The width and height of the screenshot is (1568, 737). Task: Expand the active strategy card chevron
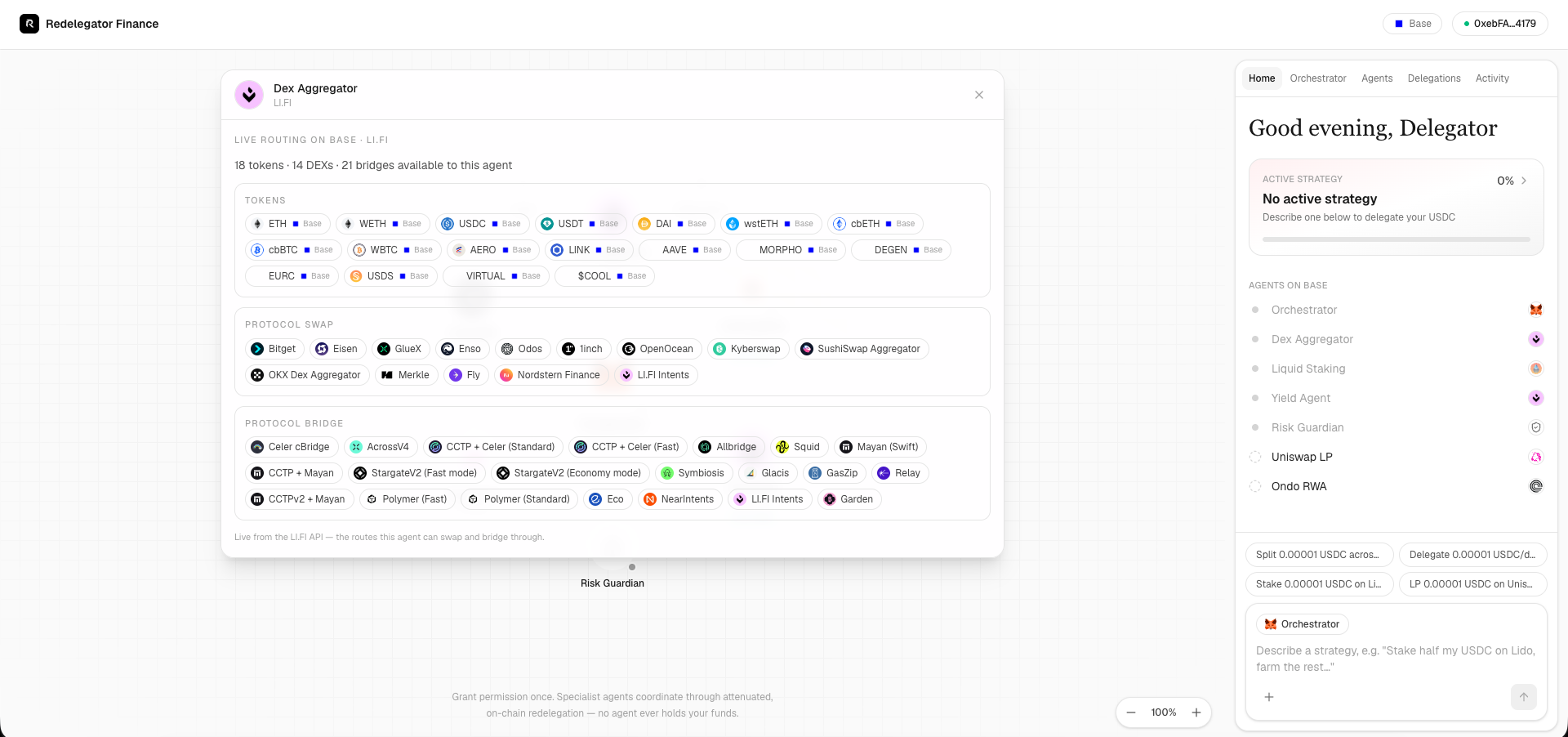(1524, 181)
